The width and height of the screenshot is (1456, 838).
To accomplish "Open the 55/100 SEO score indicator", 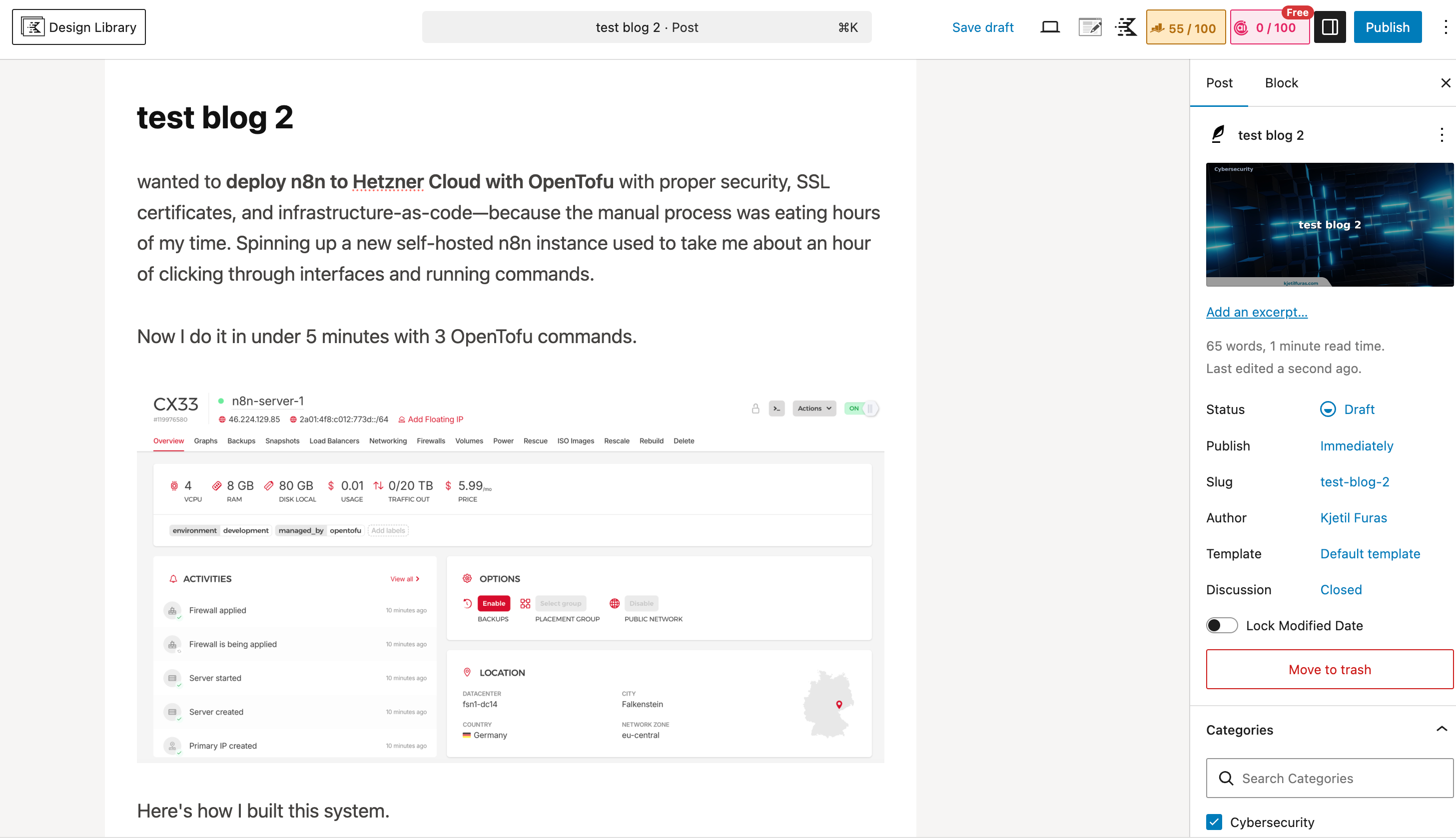I will [1185, 26].
